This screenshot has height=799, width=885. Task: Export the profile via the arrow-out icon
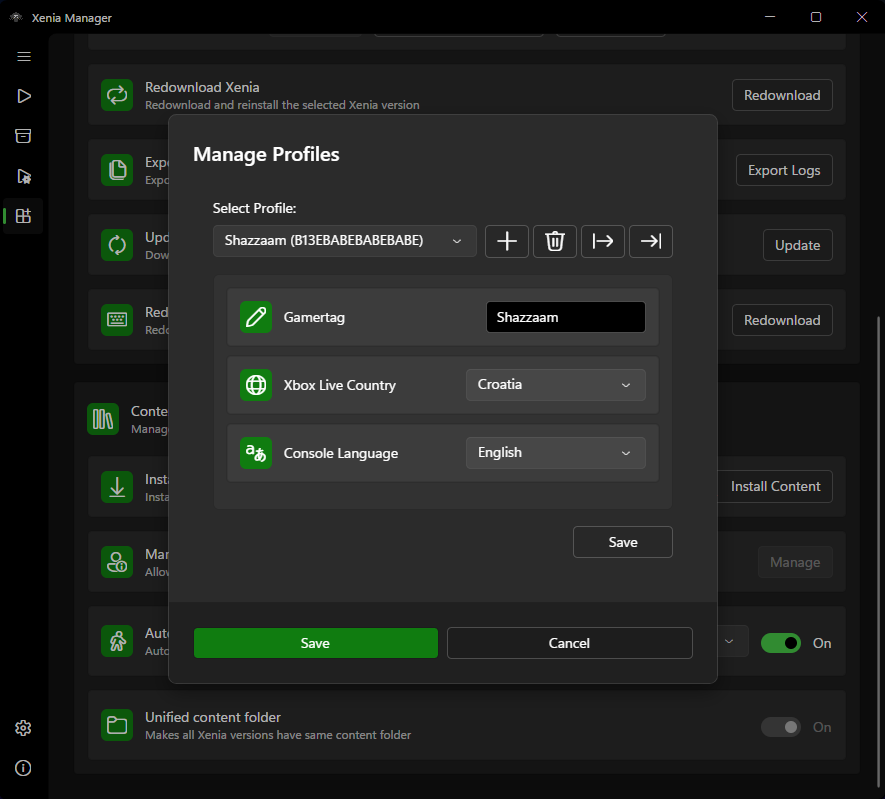pyautogui.click(x=602, y=241)
